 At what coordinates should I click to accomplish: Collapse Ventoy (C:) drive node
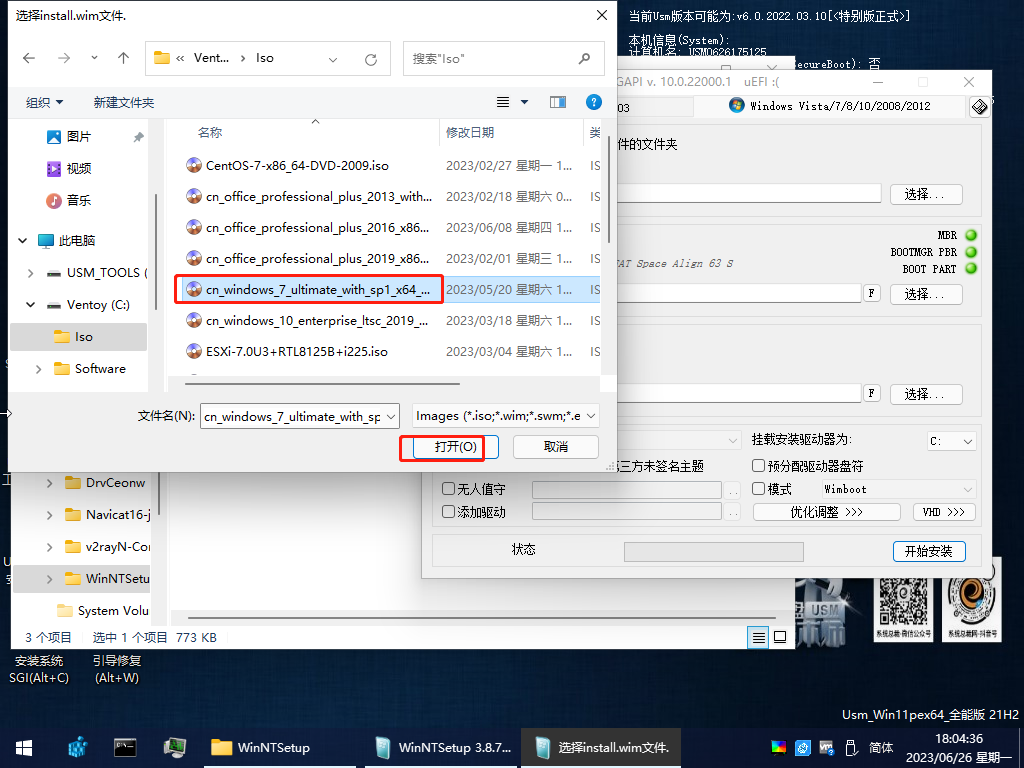[31, 305]
